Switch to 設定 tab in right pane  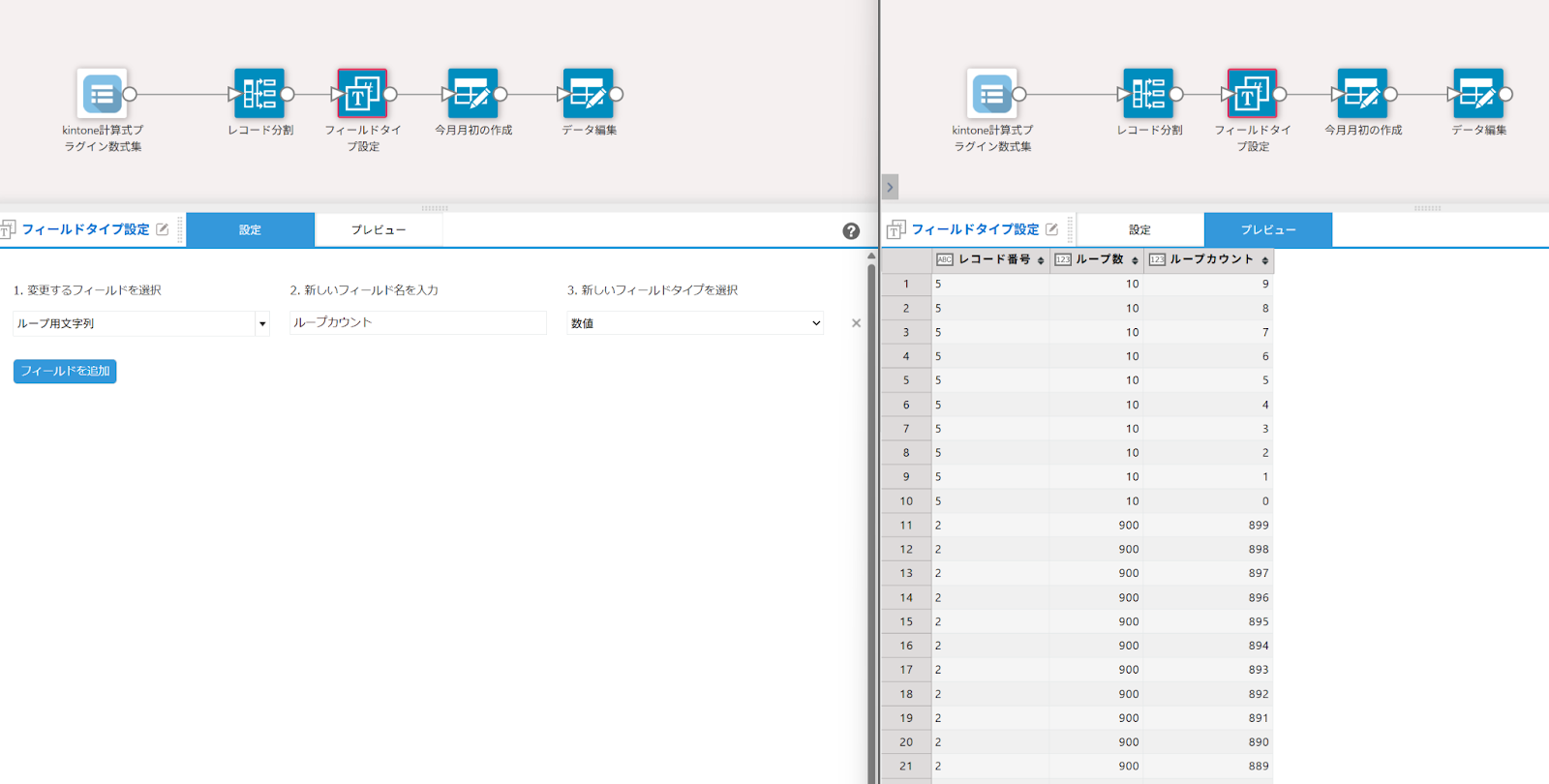(x=1139, y=230)
